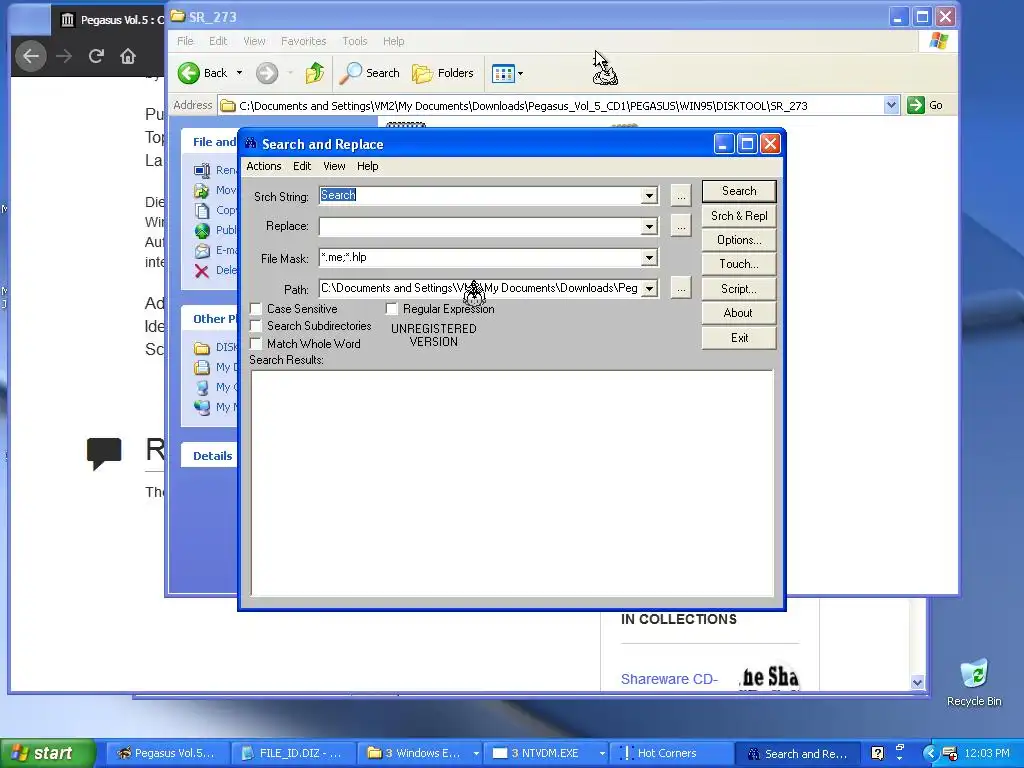Image resolution: width=1024 pixels, height=768 pixels.
Task: Open the Windows Explorer taskbar group
Action: (421, 753)
